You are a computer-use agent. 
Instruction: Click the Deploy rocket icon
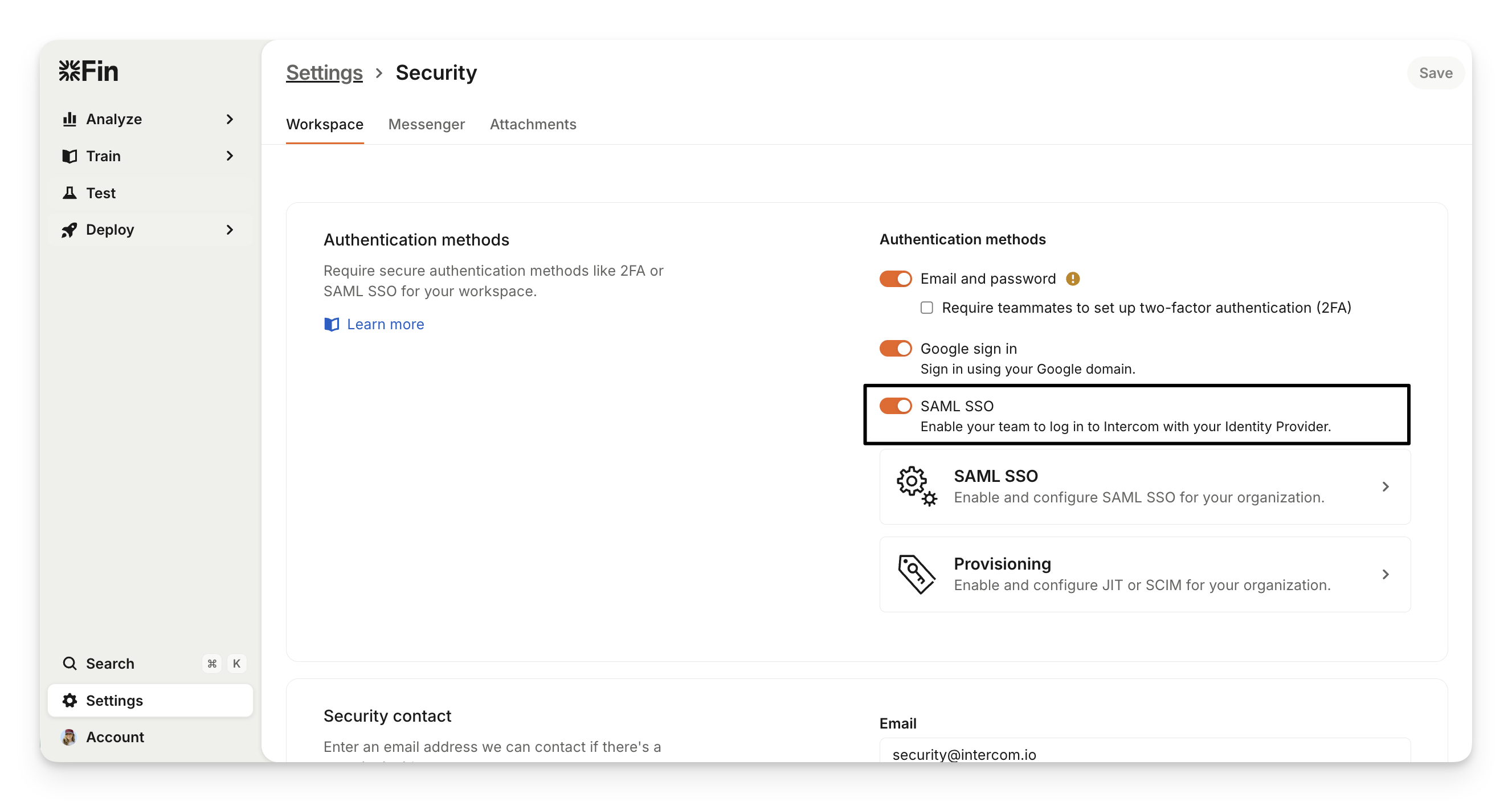70,230
